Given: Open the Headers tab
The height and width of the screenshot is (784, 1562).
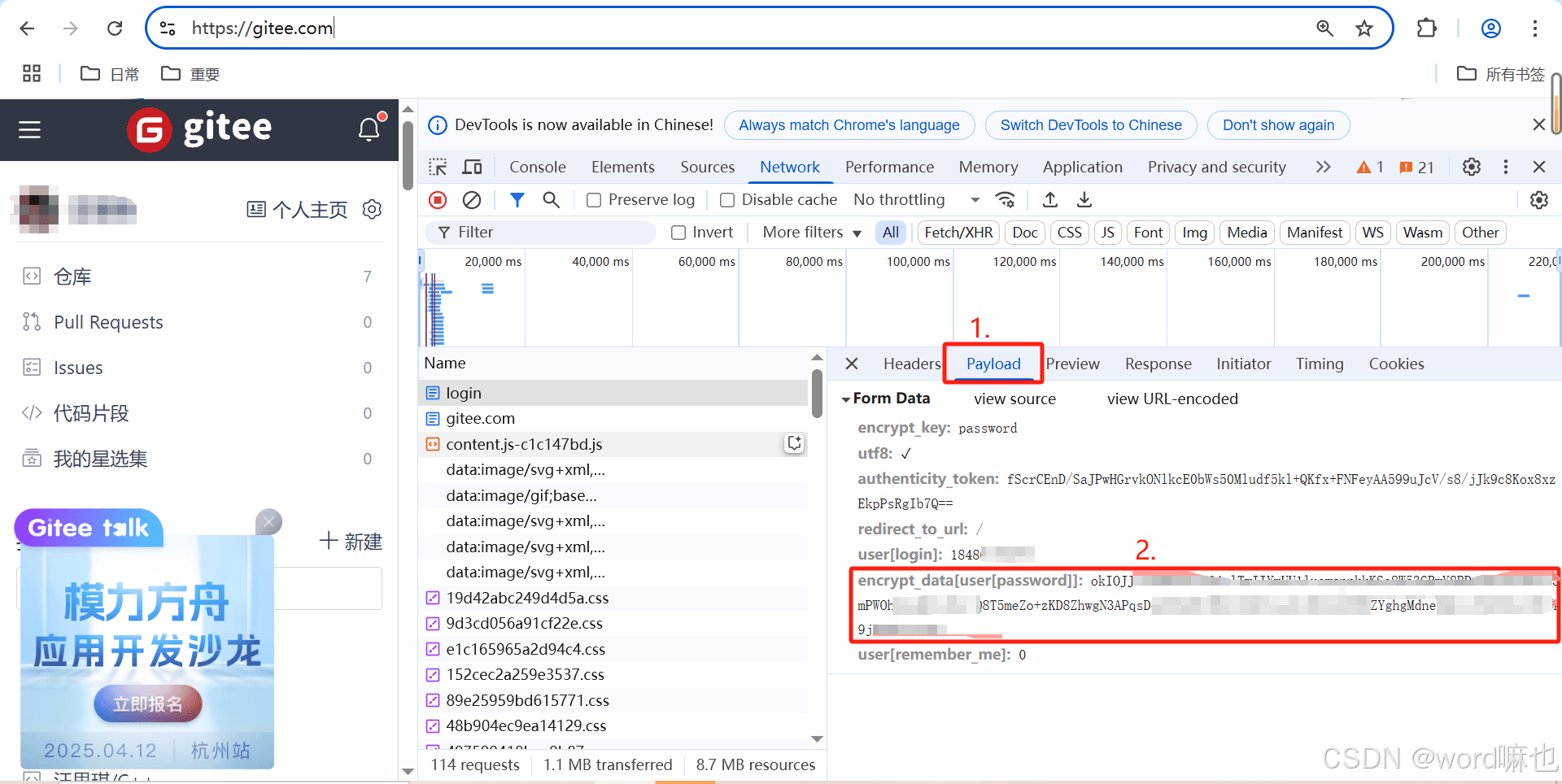Looking at the screenshot, I should click(x=911, y=364).
